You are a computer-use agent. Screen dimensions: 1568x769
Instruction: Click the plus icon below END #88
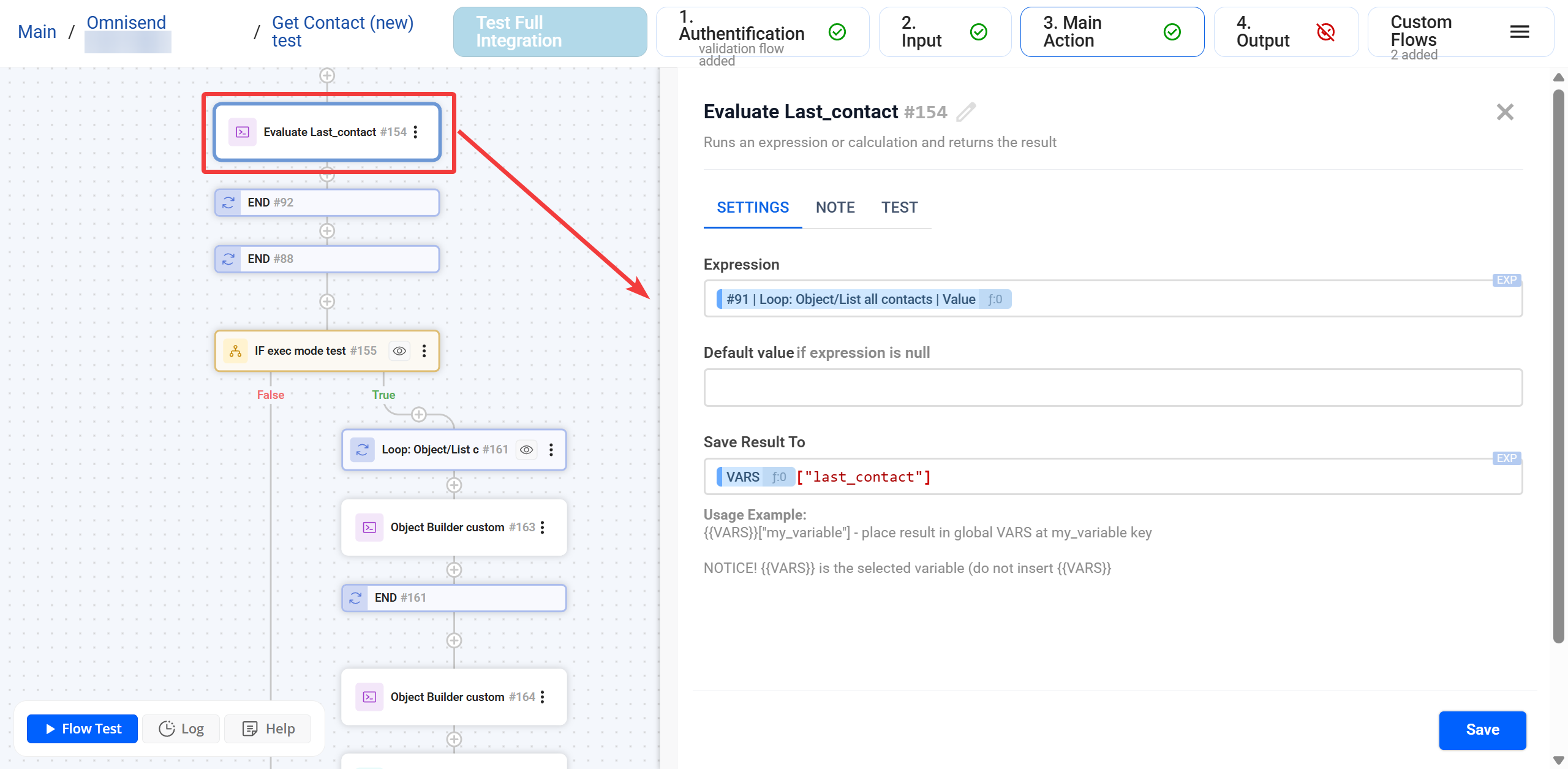pos(328,301)
